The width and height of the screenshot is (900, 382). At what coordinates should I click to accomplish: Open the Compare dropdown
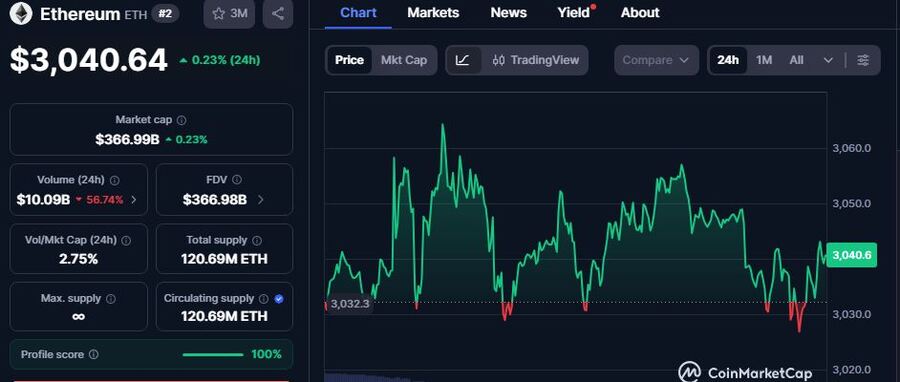coord(656,60)
